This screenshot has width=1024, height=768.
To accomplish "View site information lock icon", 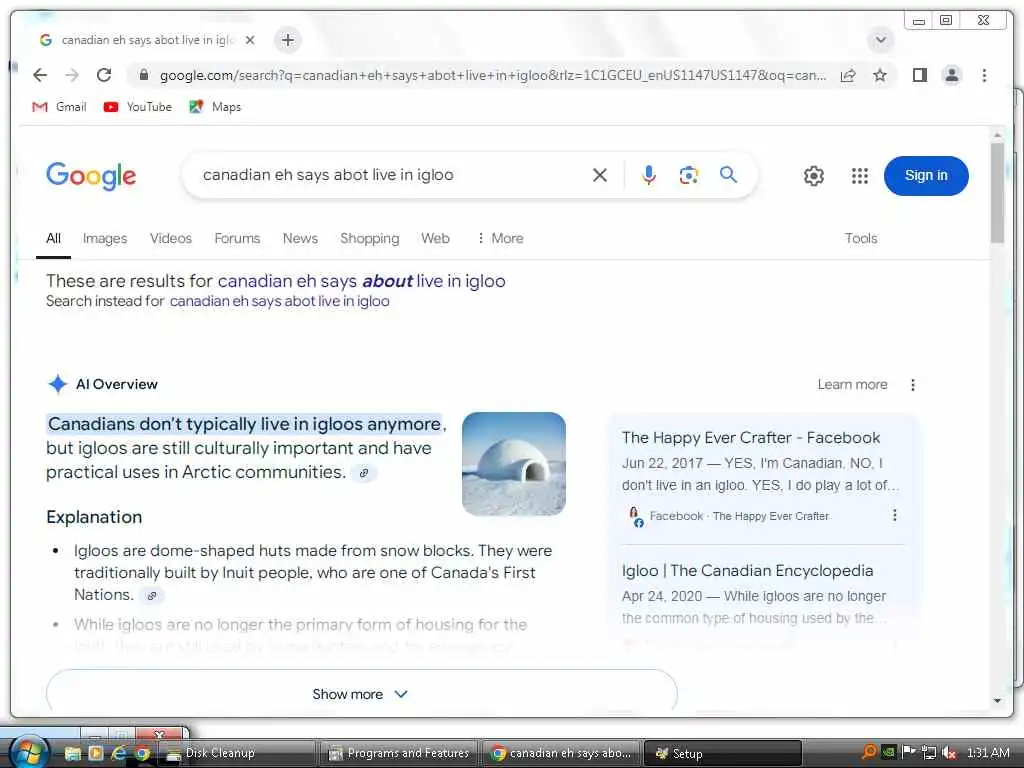I will coord(144,75).
